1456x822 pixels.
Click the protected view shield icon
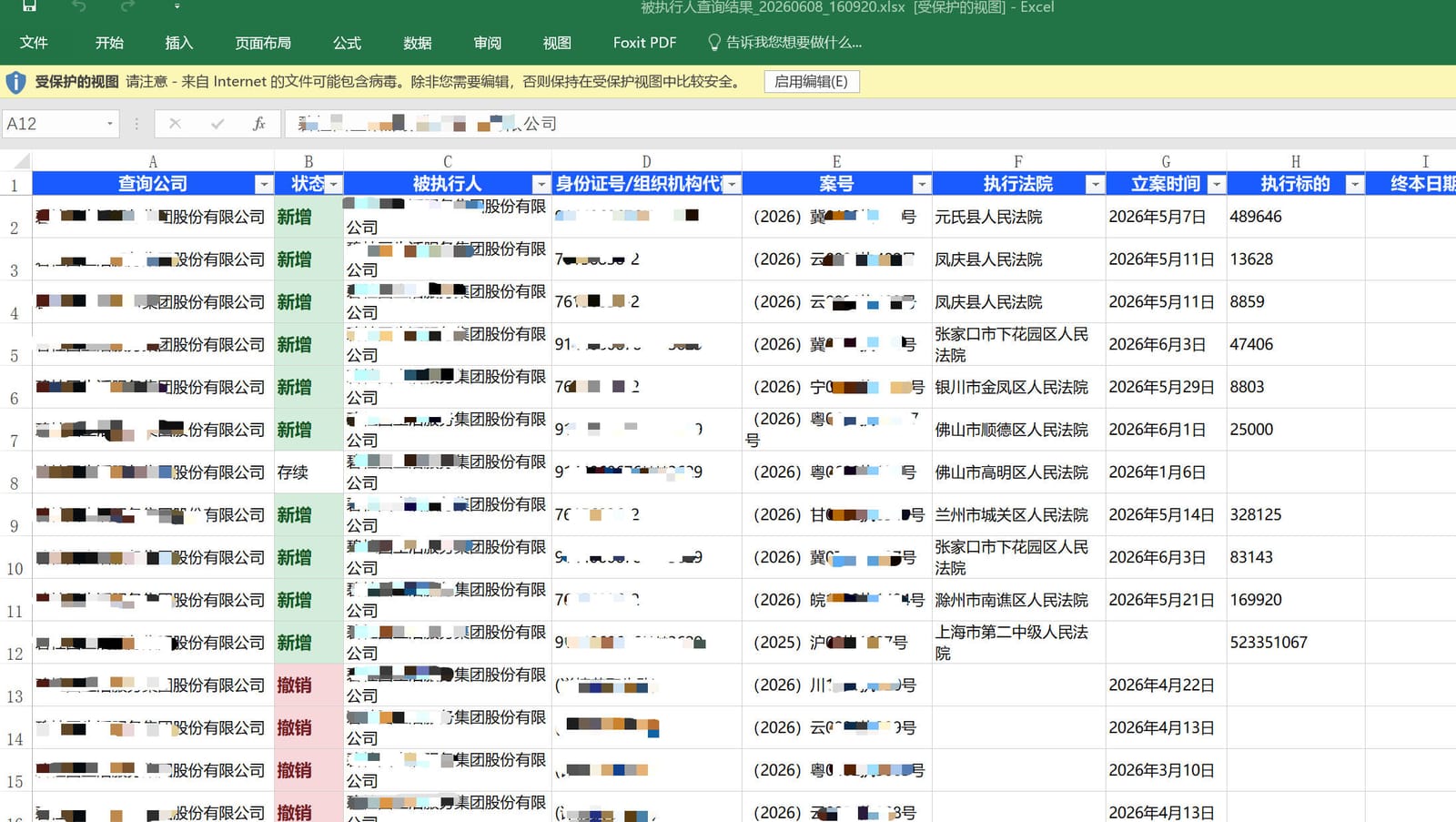point(15,82)
